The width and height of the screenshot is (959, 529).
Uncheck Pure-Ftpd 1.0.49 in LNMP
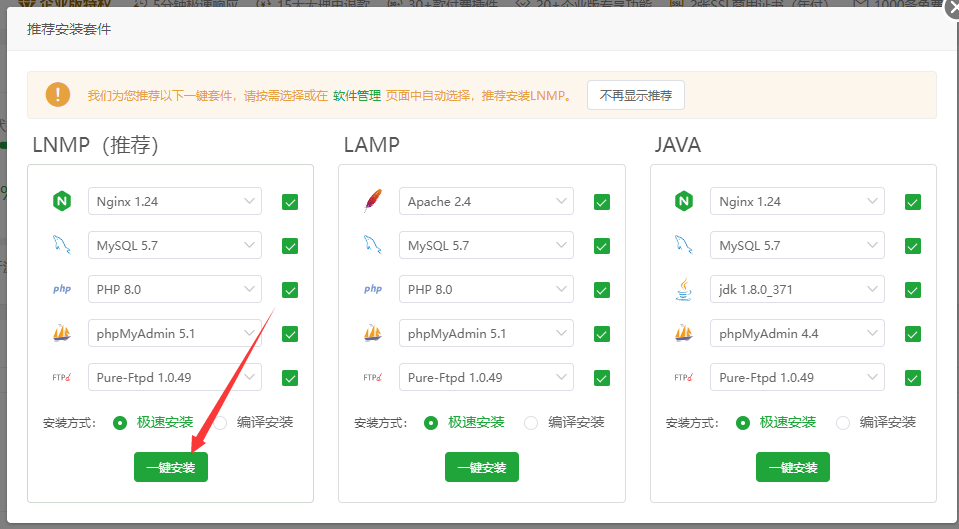coord(290,378)
